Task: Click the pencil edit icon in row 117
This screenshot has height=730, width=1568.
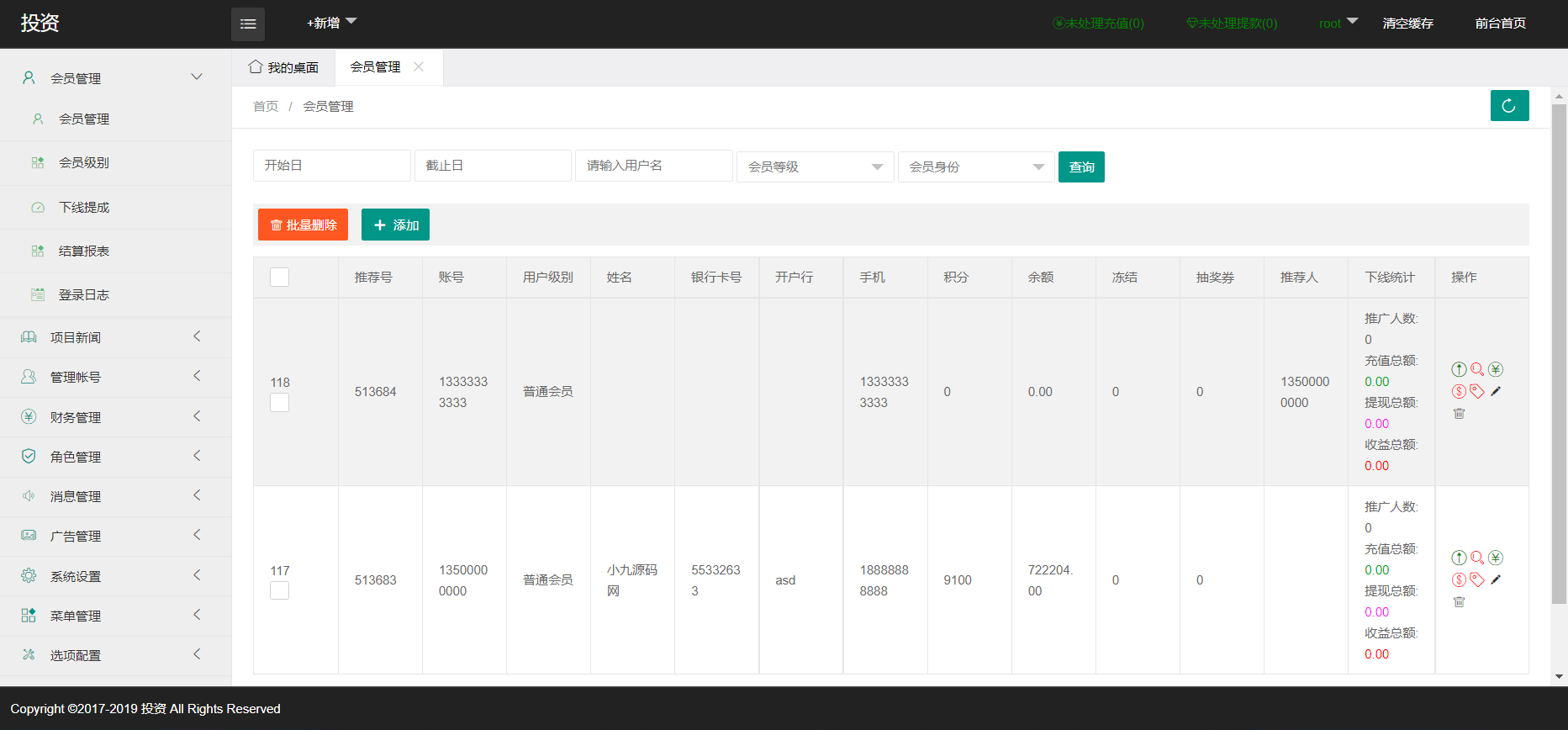Action: (x=1496, y=579)
